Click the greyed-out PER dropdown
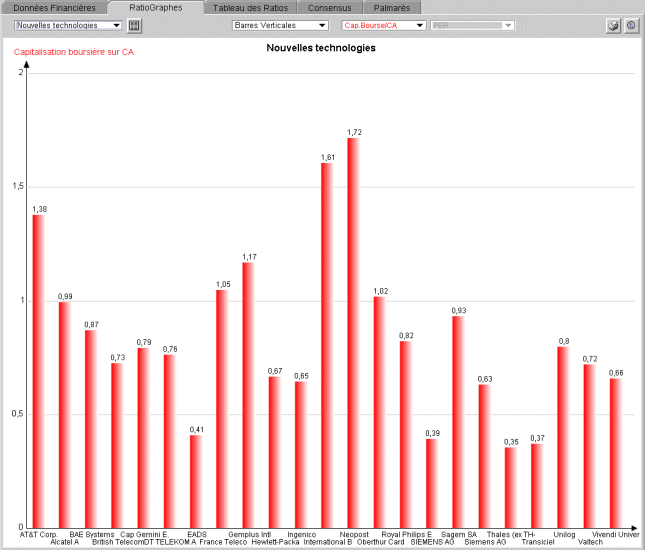 (473, 25)
